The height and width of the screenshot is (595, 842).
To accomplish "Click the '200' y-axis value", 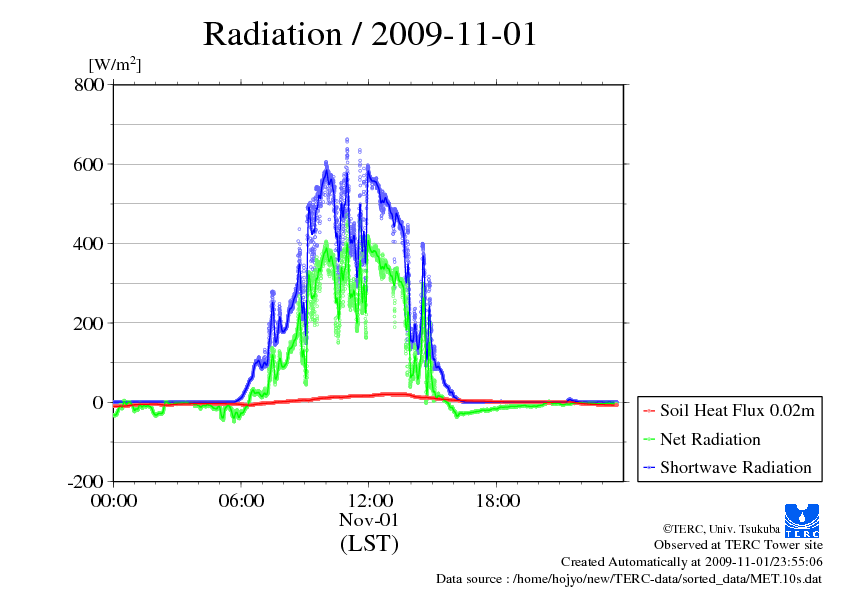I will (88, 323).
